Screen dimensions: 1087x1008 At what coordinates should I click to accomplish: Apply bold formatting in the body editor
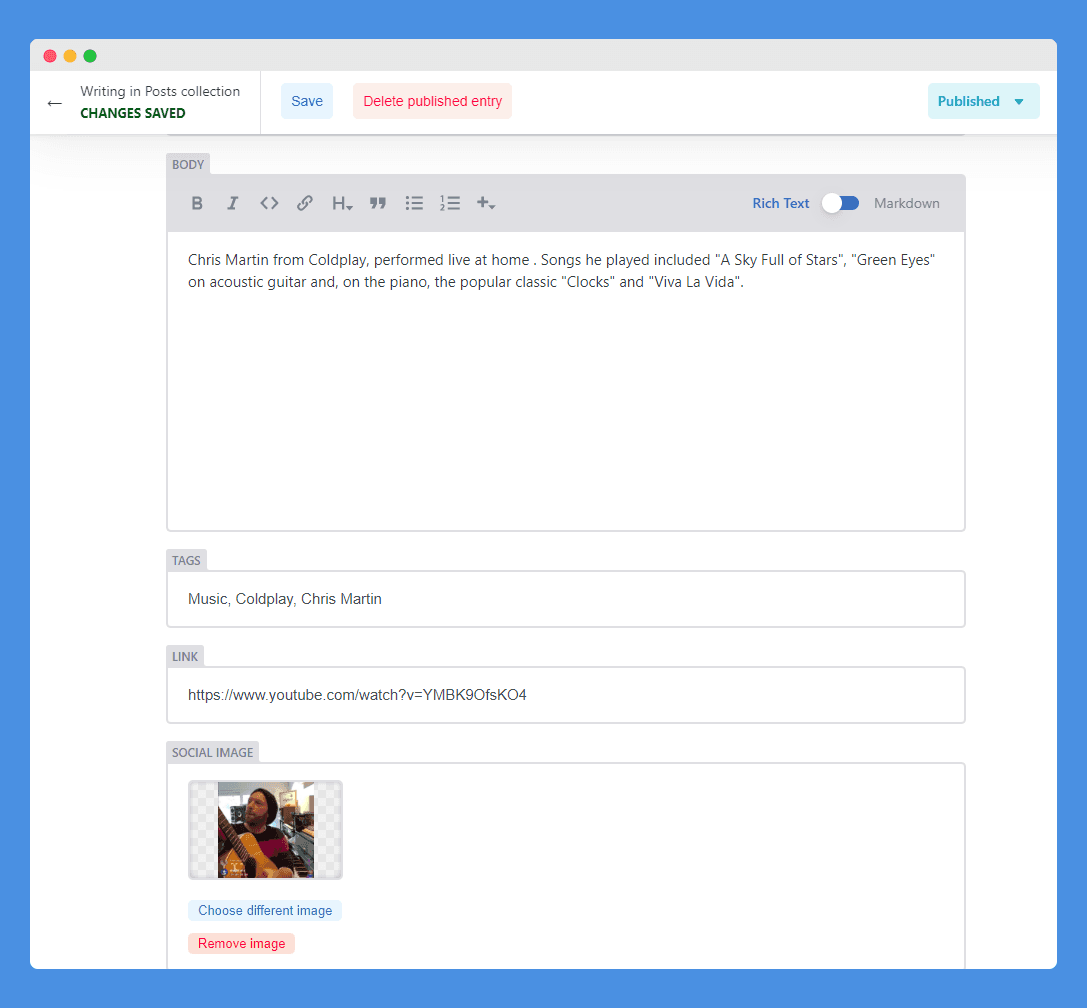[x=197, y=203]
